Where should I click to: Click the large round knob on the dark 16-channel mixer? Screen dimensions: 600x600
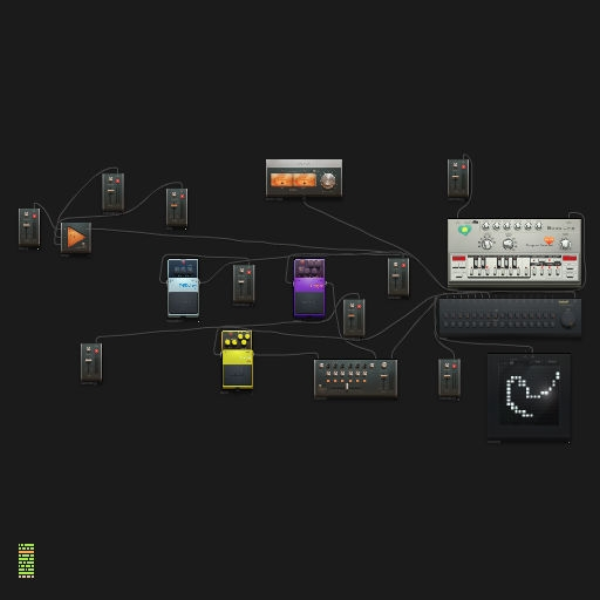[x=568, y=317]
